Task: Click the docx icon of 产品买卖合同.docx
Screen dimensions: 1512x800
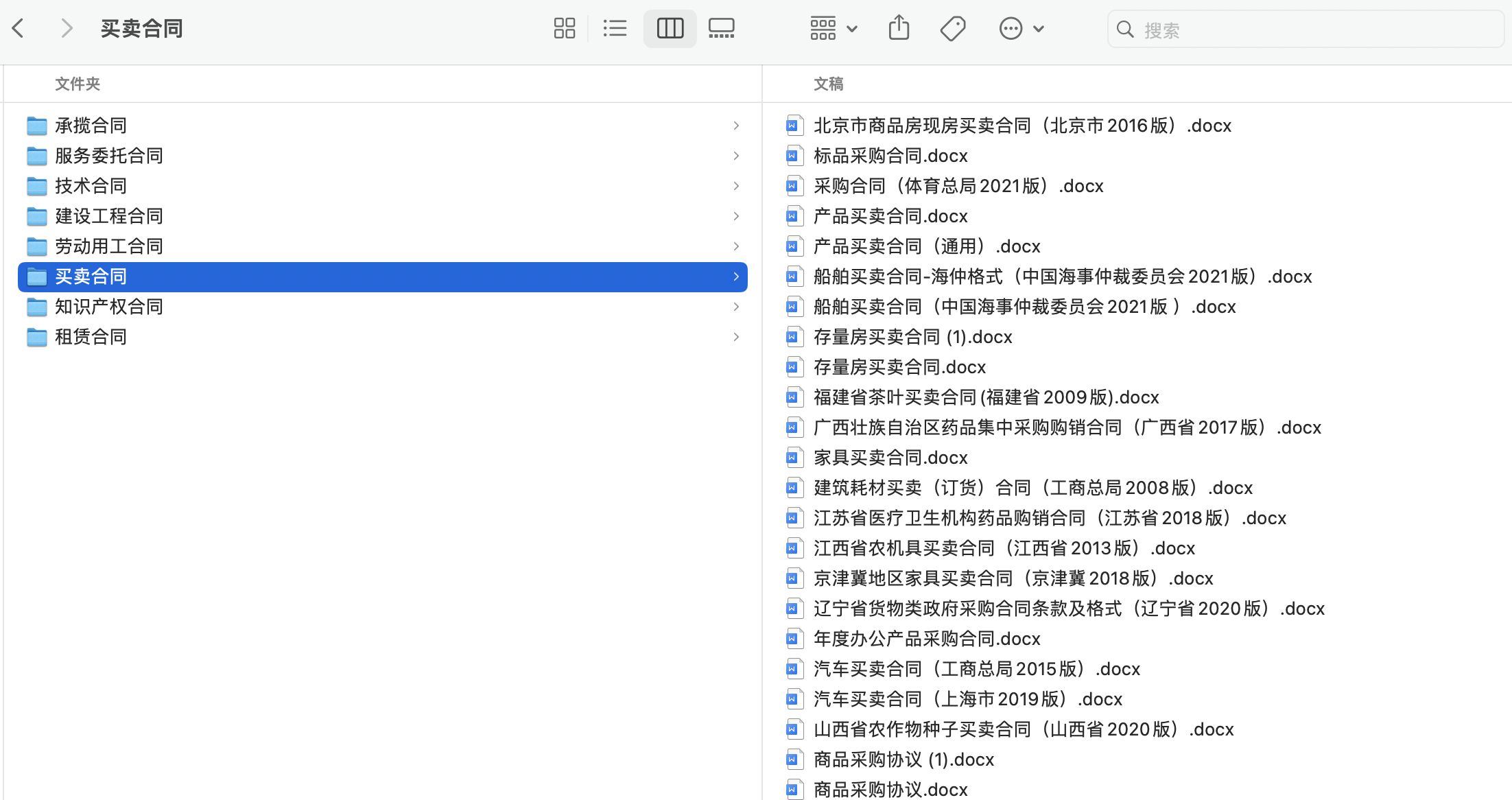Action: click(x=794, y=216)
